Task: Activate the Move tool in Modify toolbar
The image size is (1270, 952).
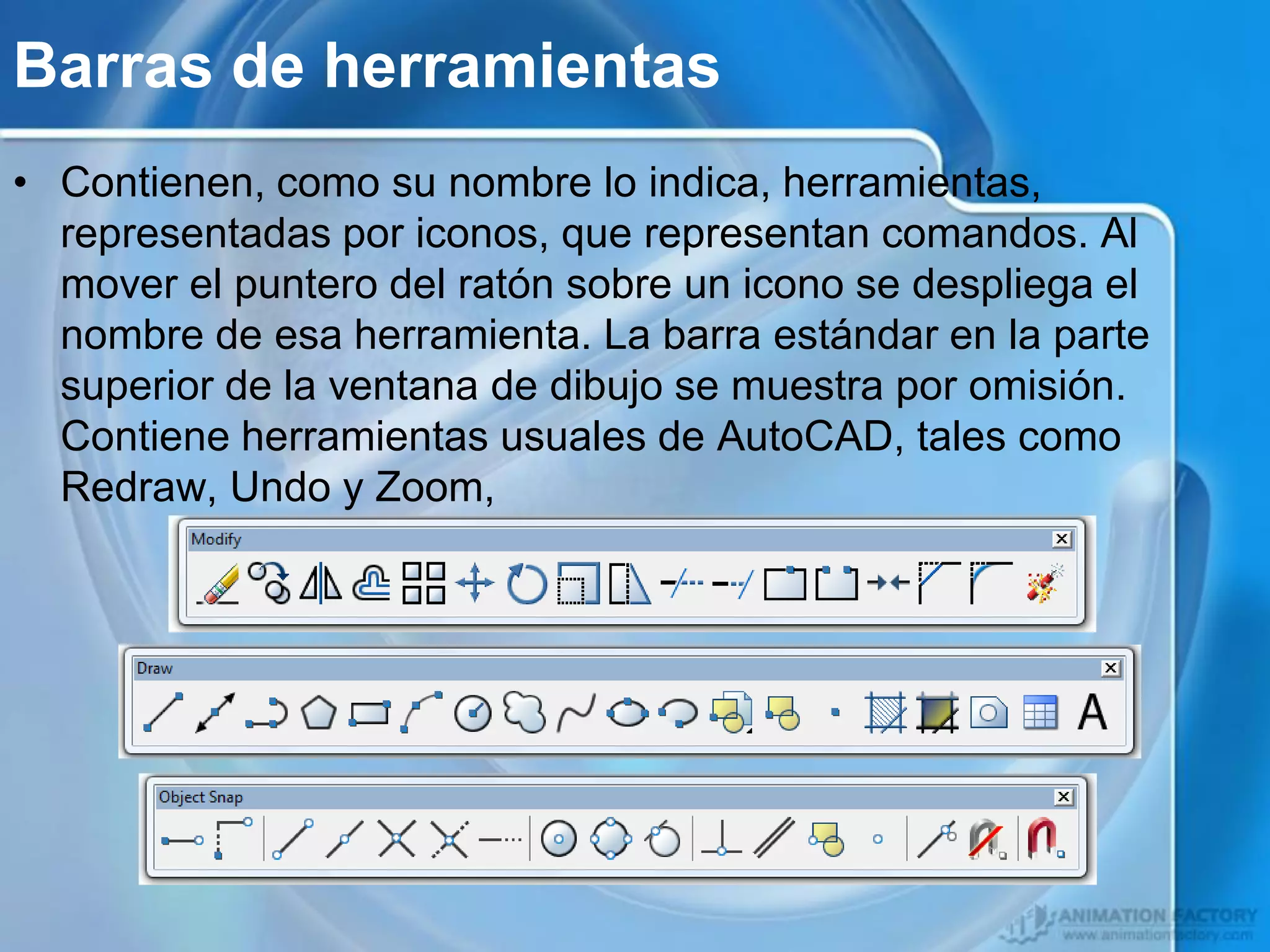Action: [475, 583]
